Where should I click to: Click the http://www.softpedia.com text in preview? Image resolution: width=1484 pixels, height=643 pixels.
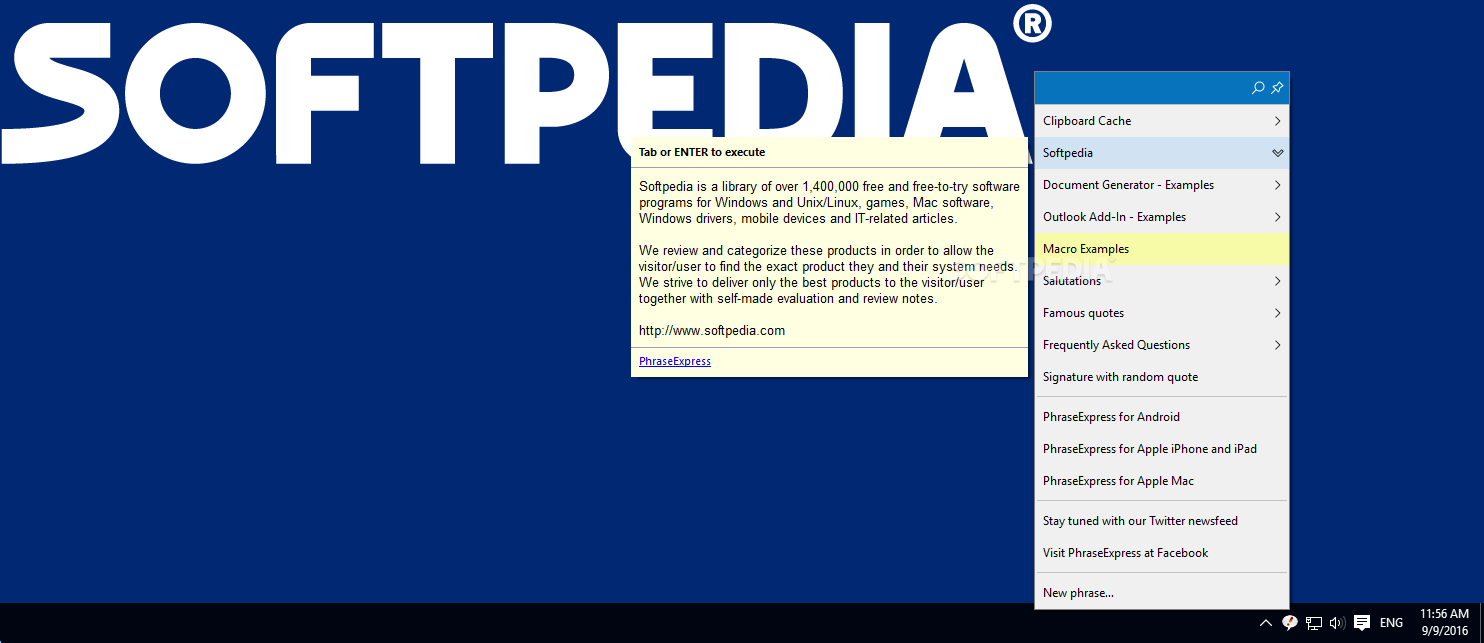tap(712, 330)
